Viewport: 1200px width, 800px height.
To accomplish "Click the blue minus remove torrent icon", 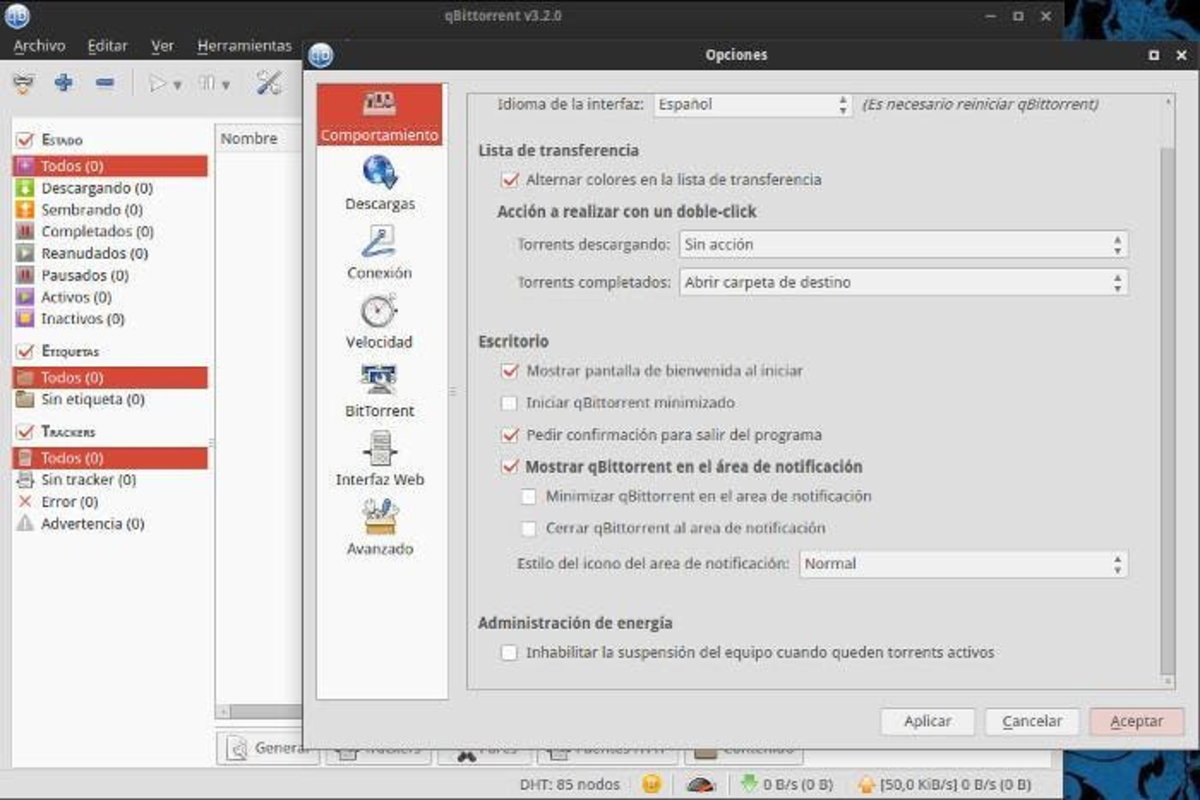I will (x=104, y=83).
